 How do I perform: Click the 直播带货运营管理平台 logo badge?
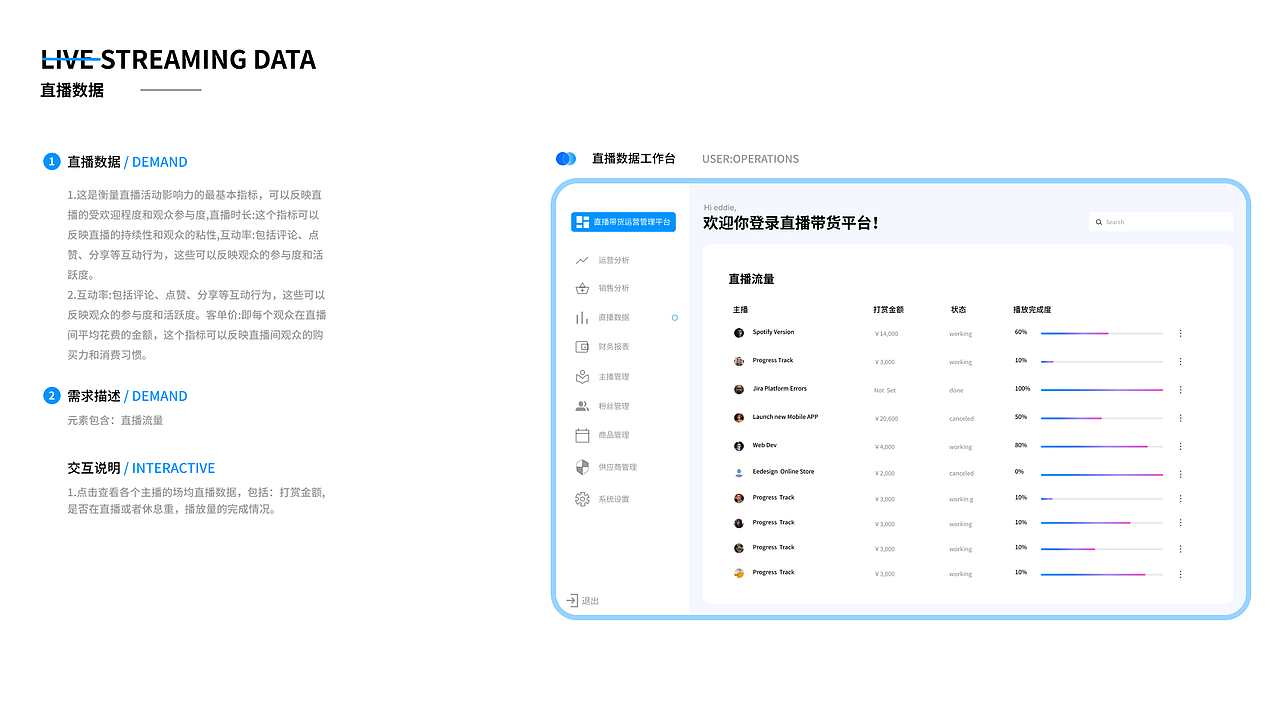pos(622,221)
